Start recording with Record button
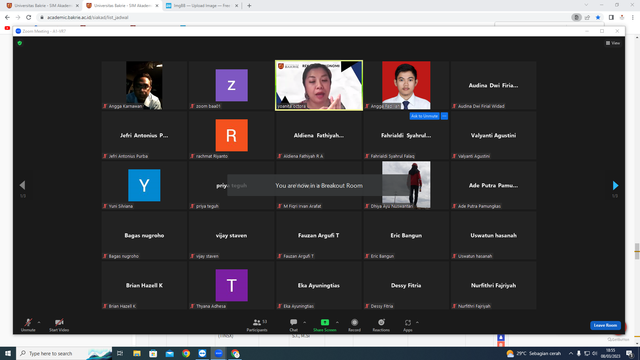Image resolution: width=640 pixels, height=360 pixels. pyautogui.click(x=354, y=325)
